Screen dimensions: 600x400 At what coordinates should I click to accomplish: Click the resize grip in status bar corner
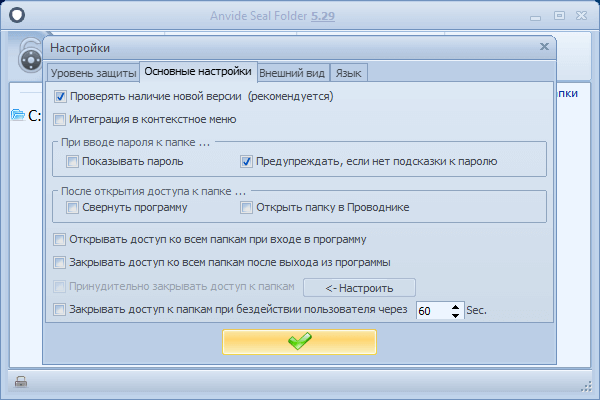[x=586, y=387]
